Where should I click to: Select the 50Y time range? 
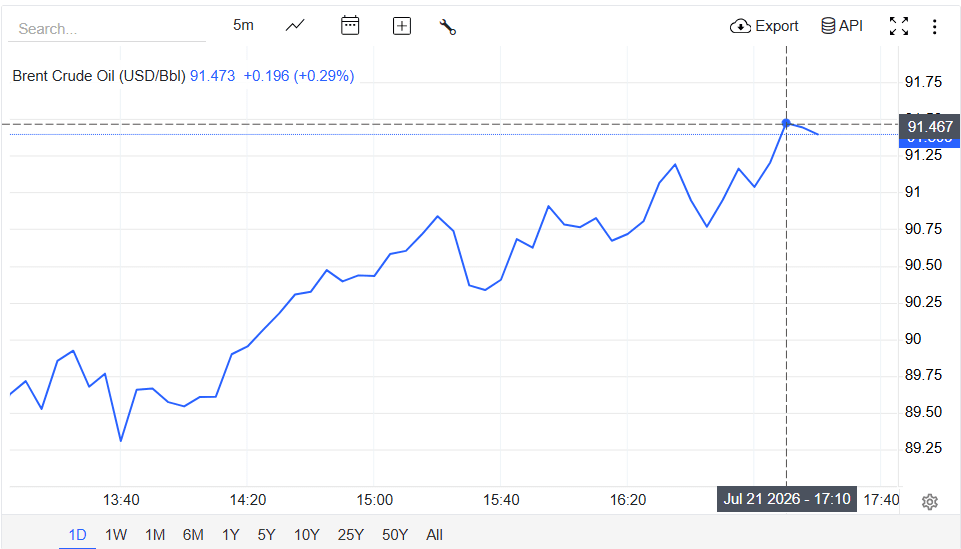click(x=395, y=535)
